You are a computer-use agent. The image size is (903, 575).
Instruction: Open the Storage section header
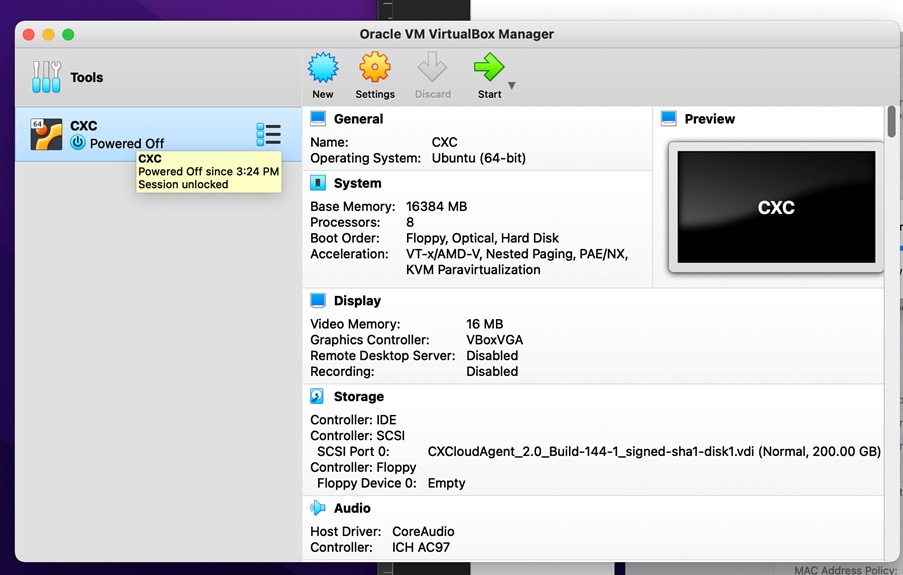click(358, 396)
